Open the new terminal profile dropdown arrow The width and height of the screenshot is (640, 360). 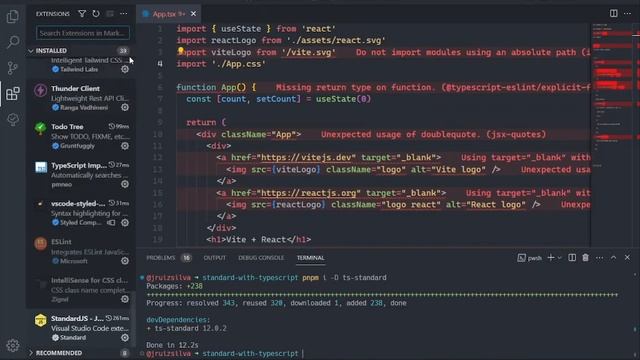point(560,258)
